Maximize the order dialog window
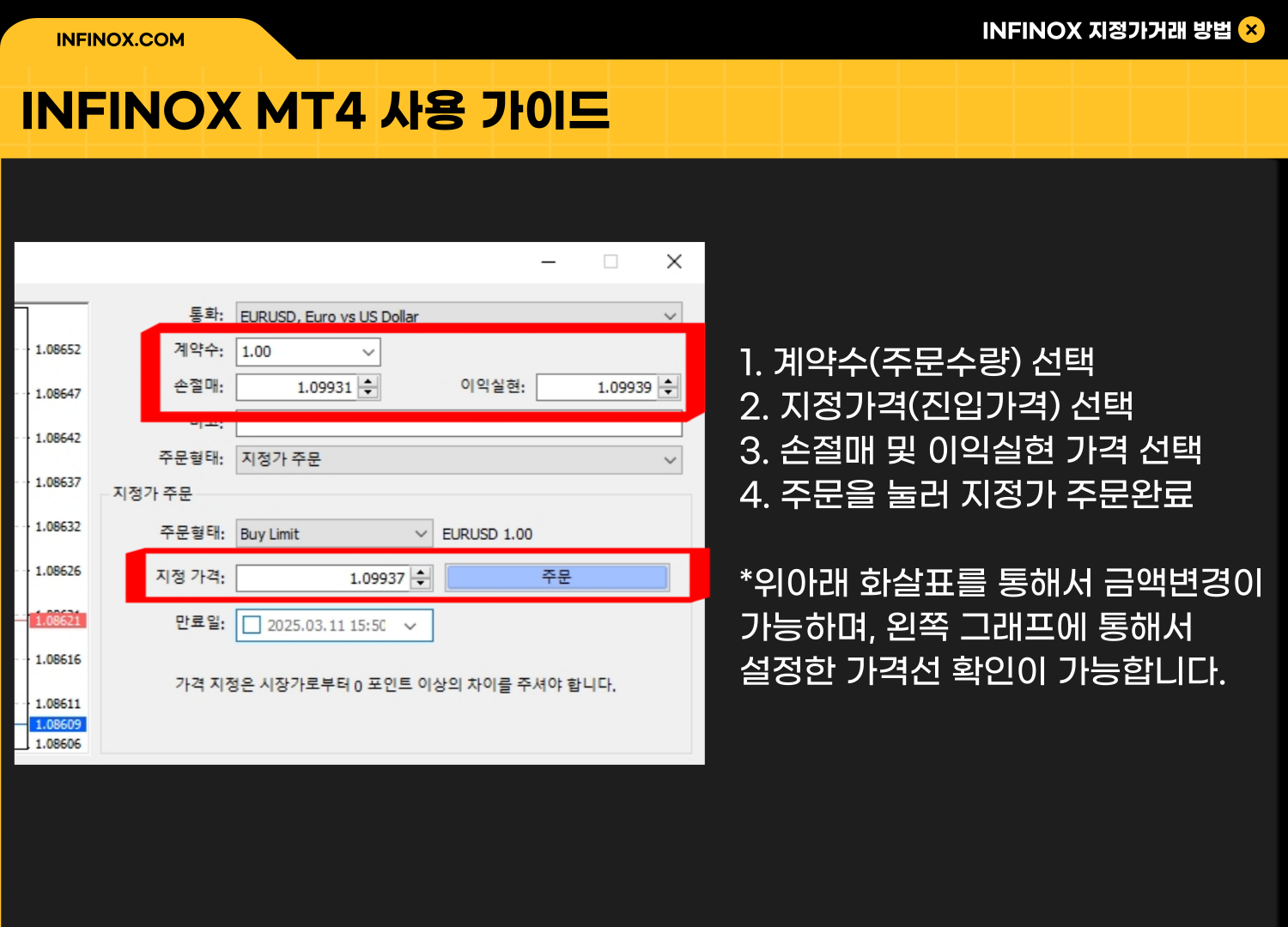The image size is (1288, 927). coord(611,262)
